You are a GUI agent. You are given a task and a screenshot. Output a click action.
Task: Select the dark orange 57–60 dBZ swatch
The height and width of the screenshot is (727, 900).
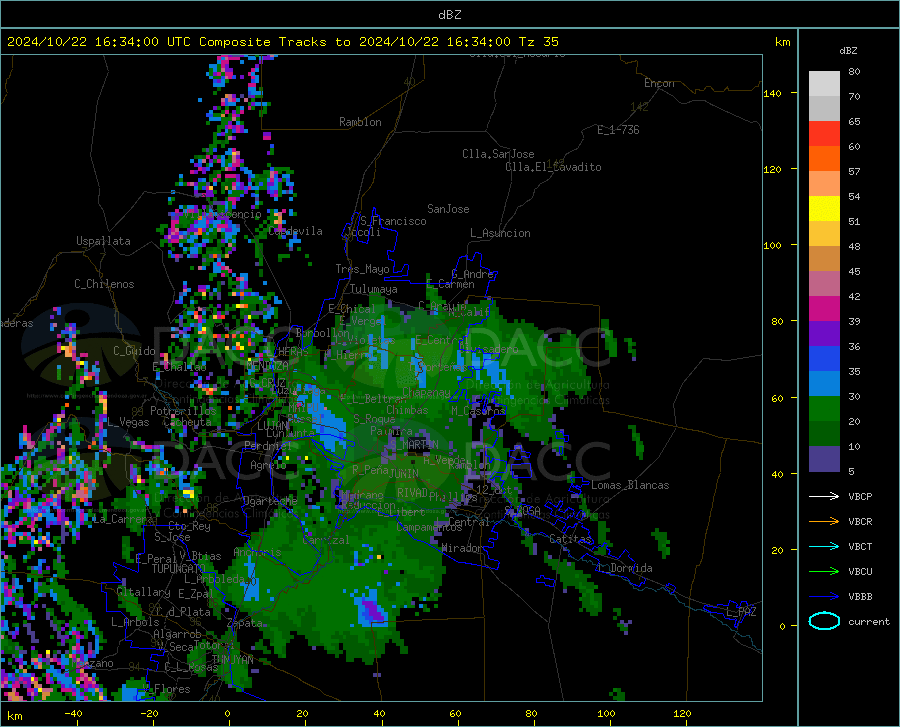pos(824,159)
